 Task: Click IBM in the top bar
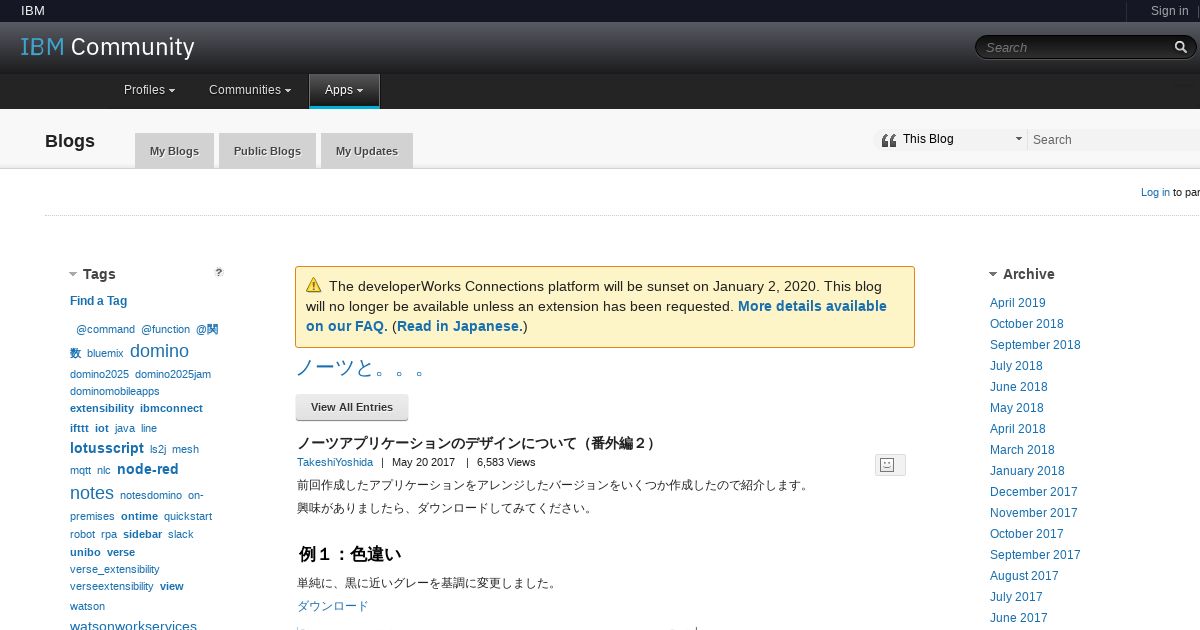(x=33, y=11)
